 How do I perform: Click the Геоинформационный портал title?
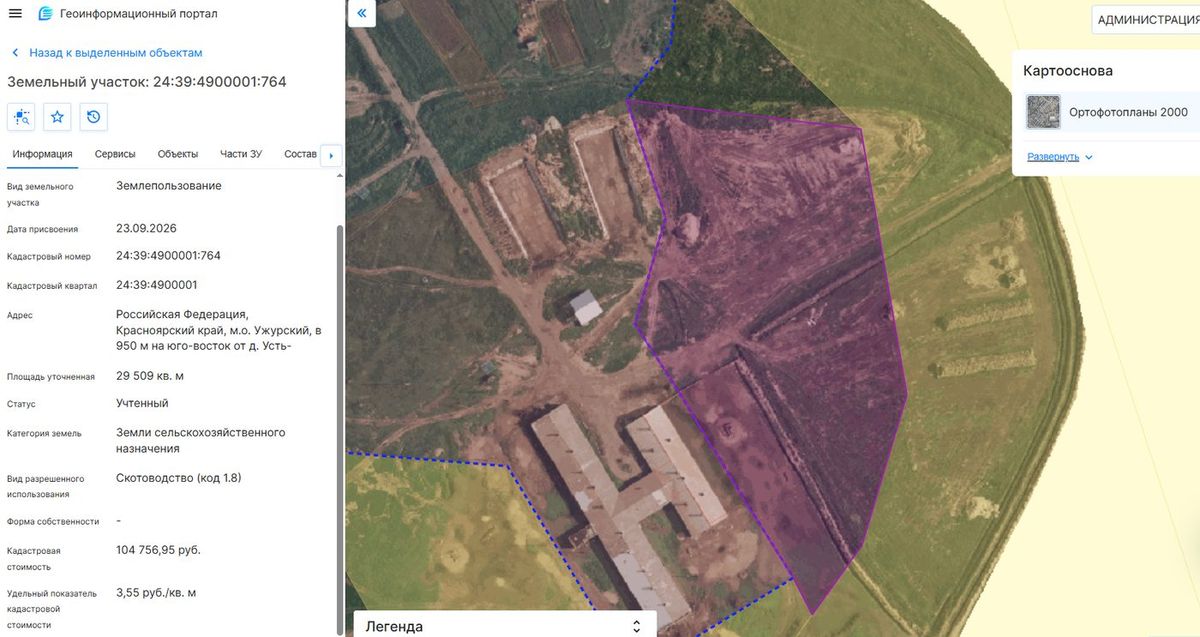point(139,14)
